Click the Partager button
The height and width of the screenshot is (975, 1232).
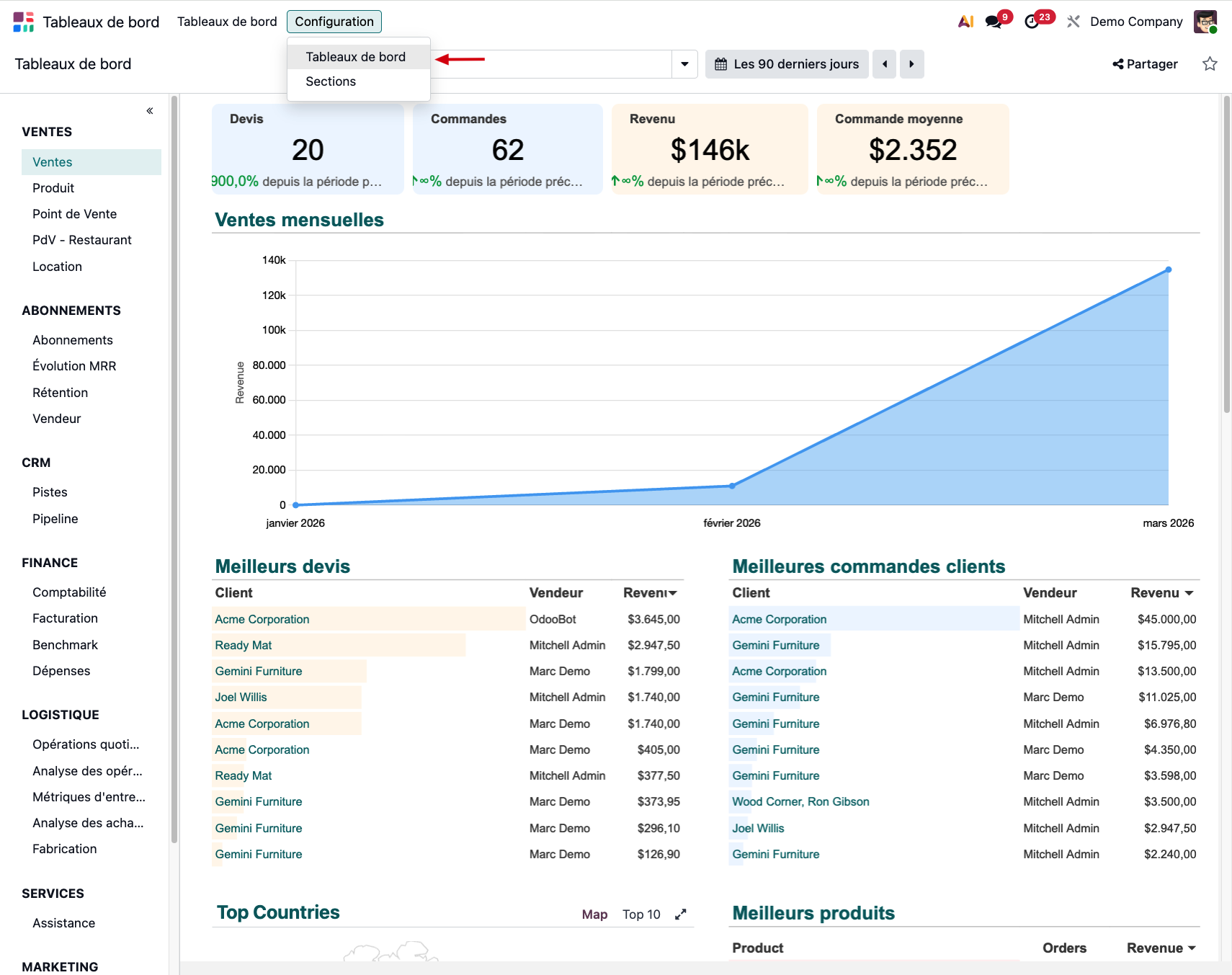[1145, 64]
